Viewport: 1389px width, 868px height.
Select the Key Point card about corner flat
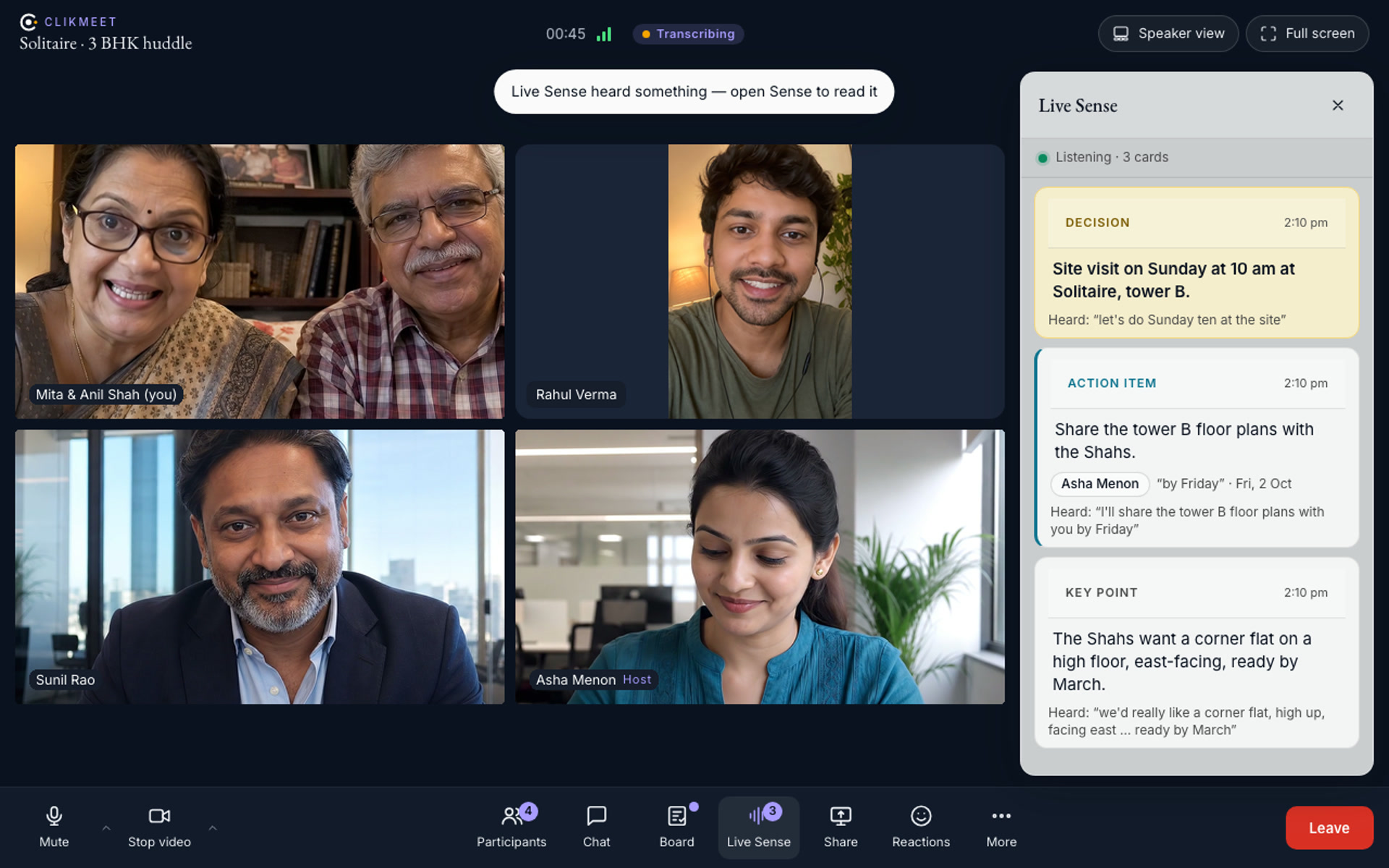pyautogui.click(x=1197, y=652)
